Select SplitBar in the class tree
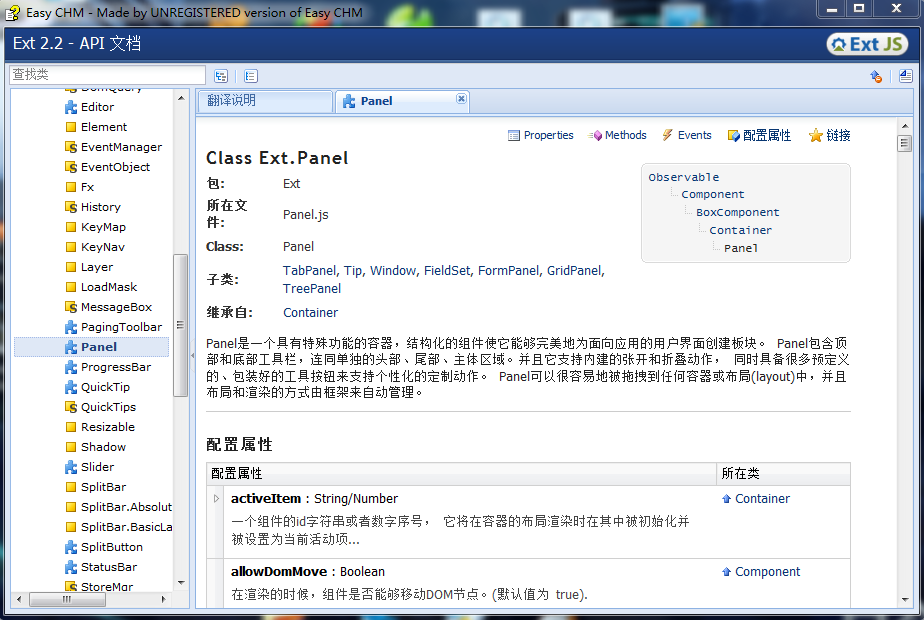 [103, 487]
